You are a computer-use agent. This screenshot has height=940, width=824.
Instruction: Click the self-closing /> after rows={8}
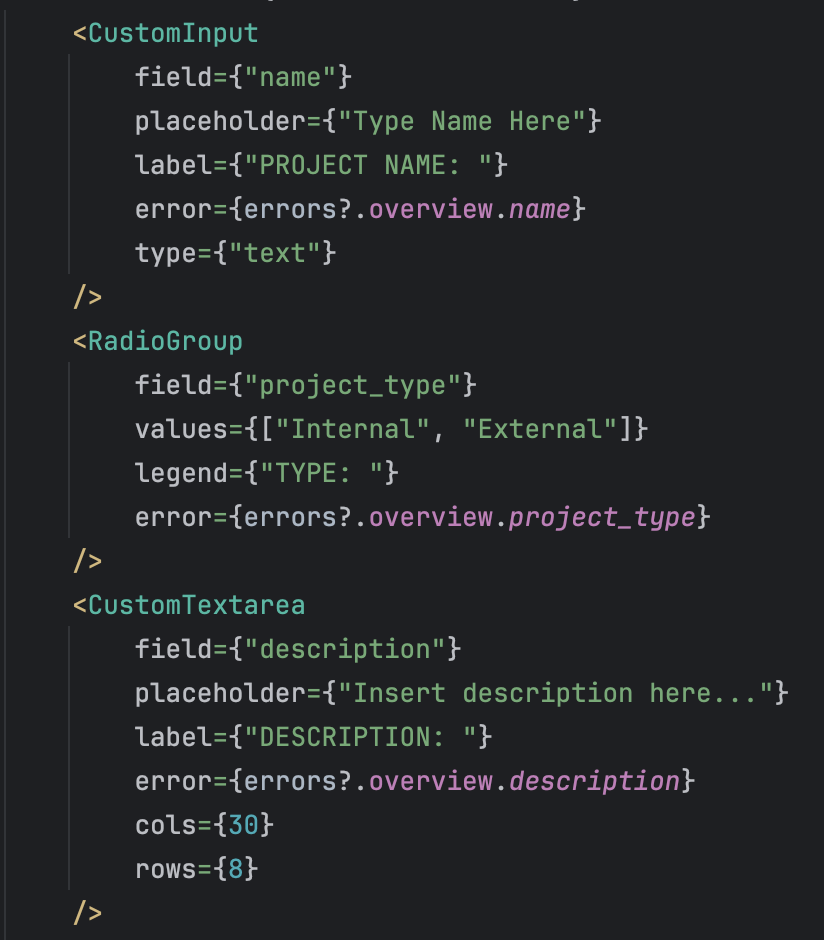[x=88, y=913]
